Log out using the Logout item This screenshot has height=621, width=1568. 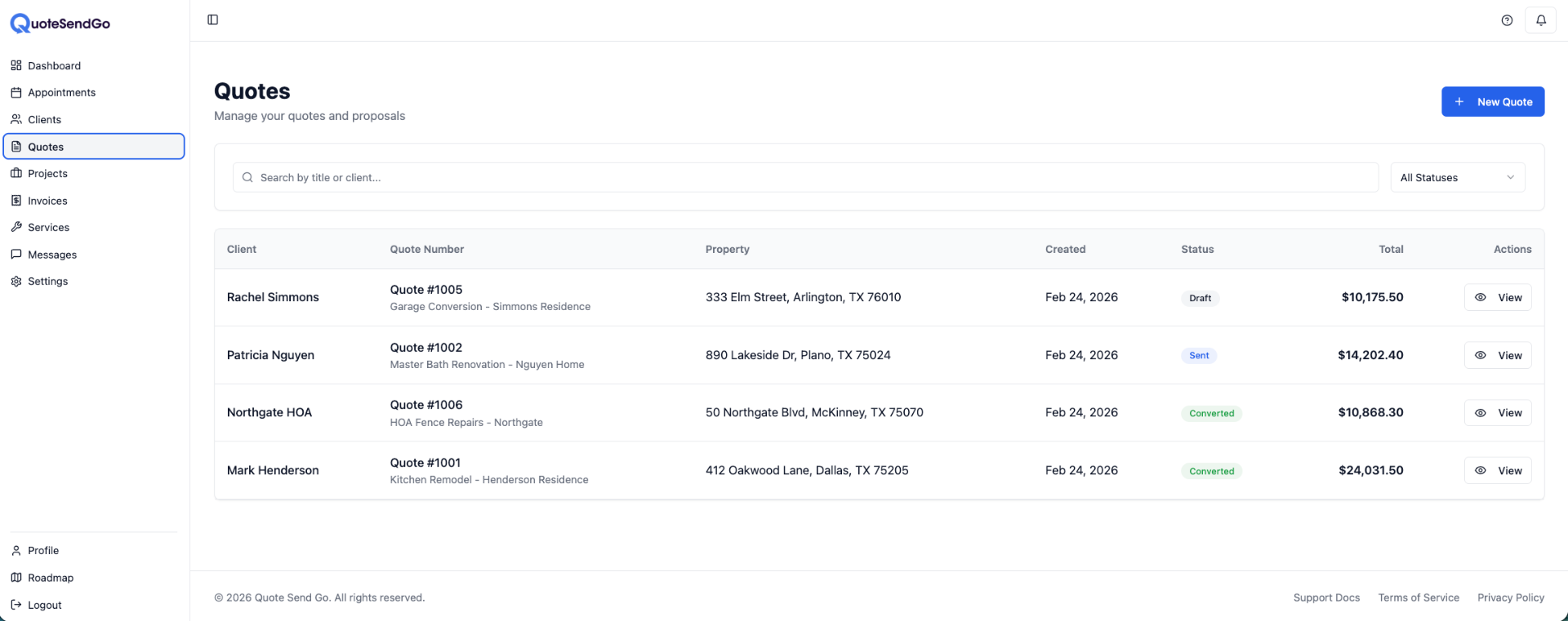click(x=44, y=605)
